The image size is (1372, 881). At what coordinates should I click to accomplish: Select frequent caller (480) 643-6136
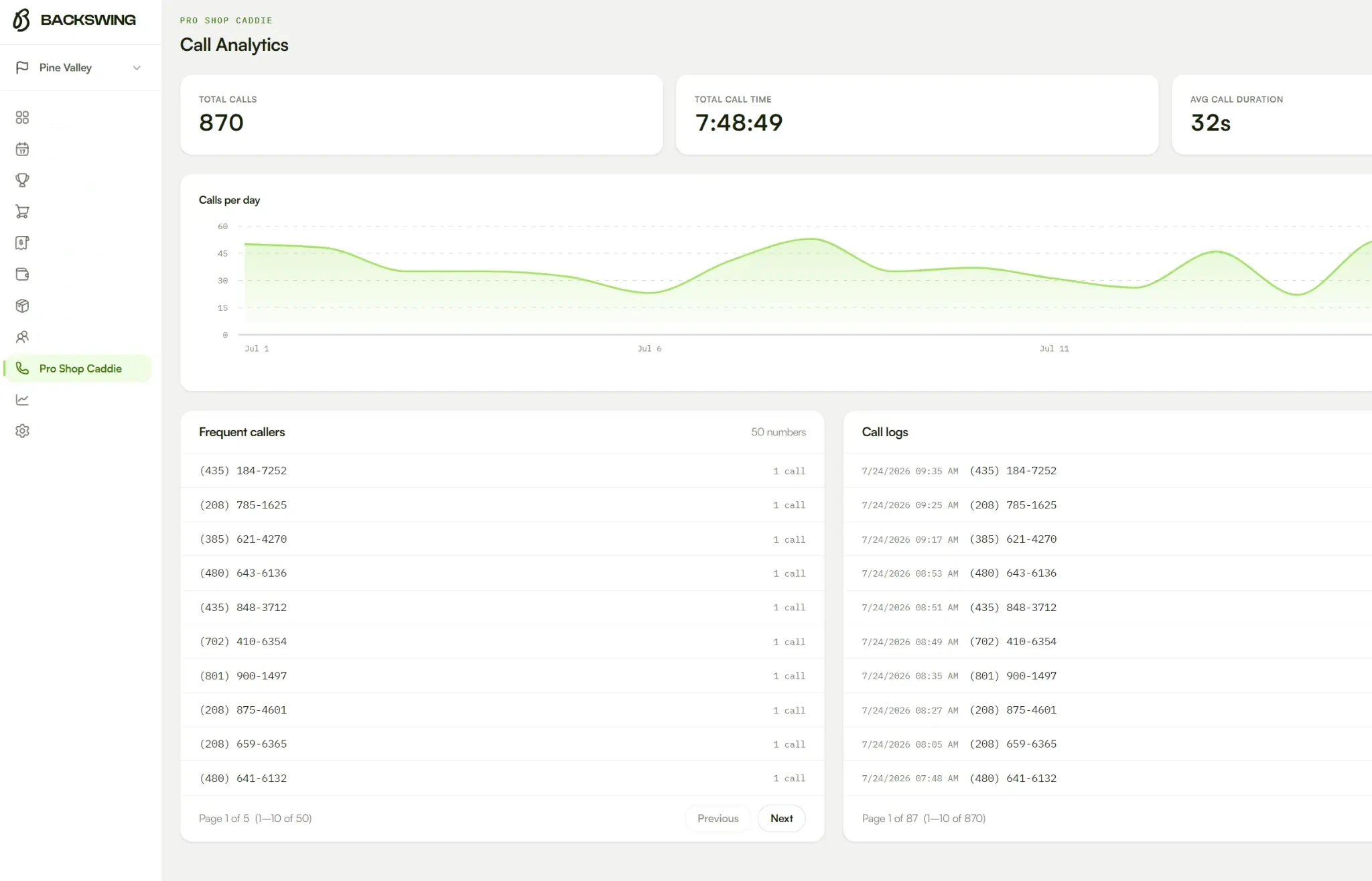pyautogui.click(x=502, y=573)
